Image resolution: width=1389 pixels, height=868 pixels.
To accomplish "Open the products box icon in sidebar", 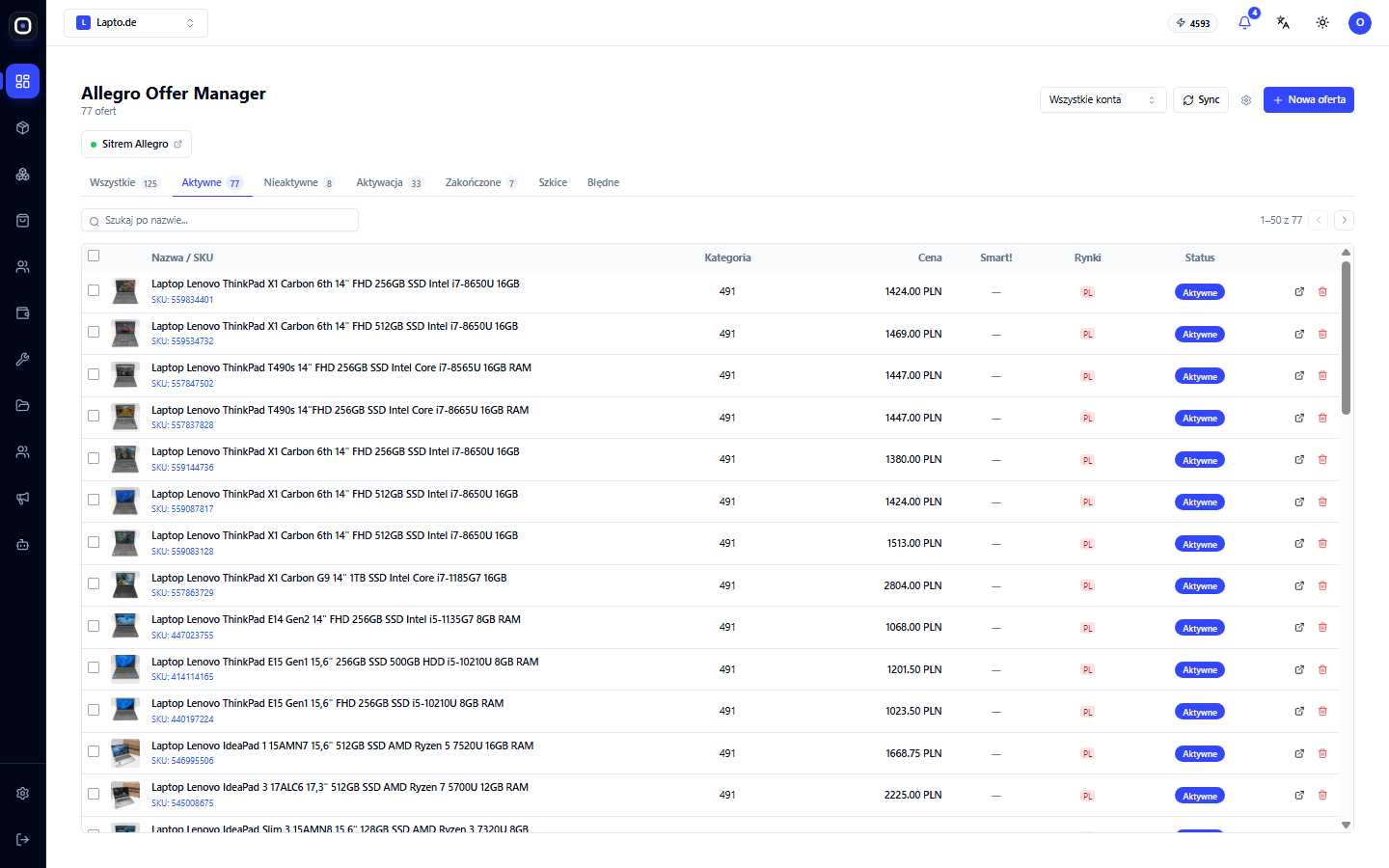I will [23, 127].
